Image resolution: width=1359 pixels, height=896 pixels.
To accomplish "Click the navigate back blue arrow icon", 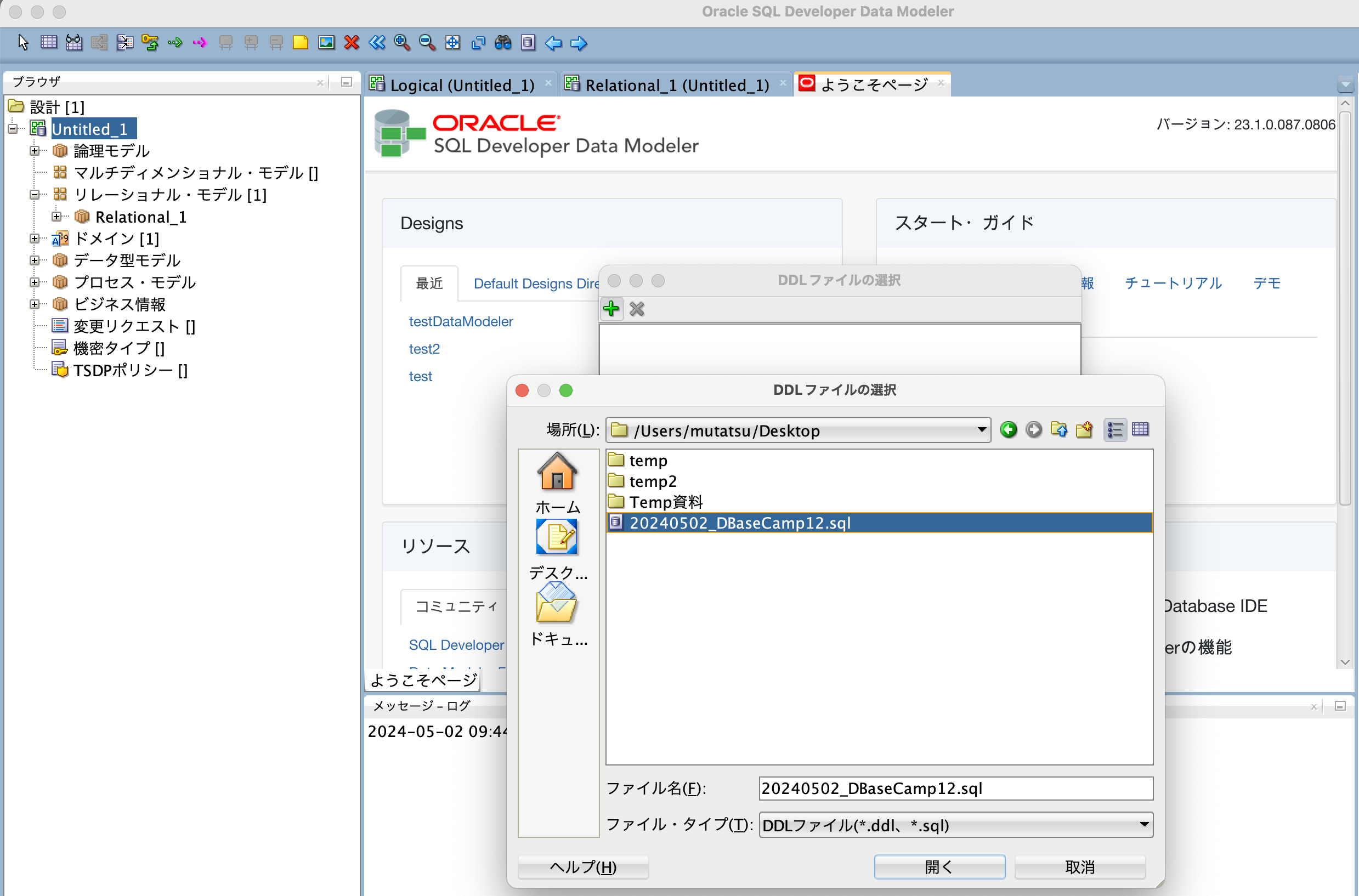I will [553, 43].
